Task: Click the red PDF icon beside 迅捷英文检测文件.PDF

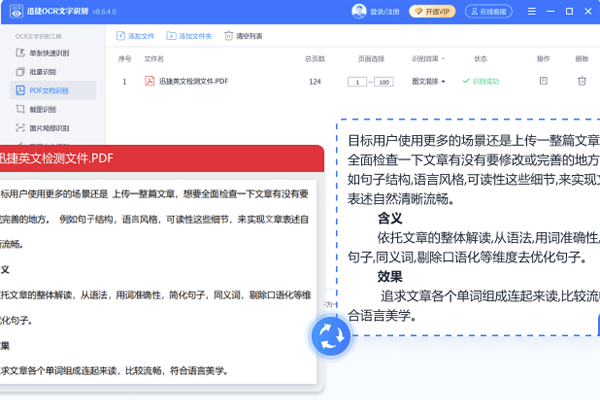Action: click(150, 81)
